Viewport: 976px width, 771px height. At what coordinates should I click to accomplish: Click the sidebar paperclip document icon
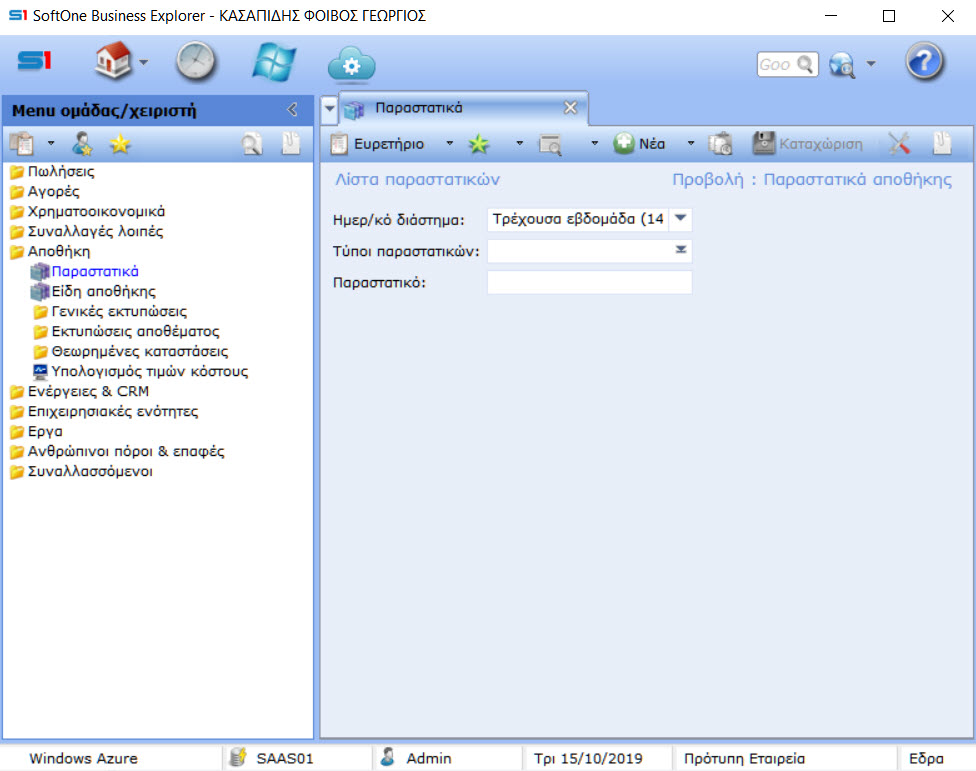tap(291, 143)
